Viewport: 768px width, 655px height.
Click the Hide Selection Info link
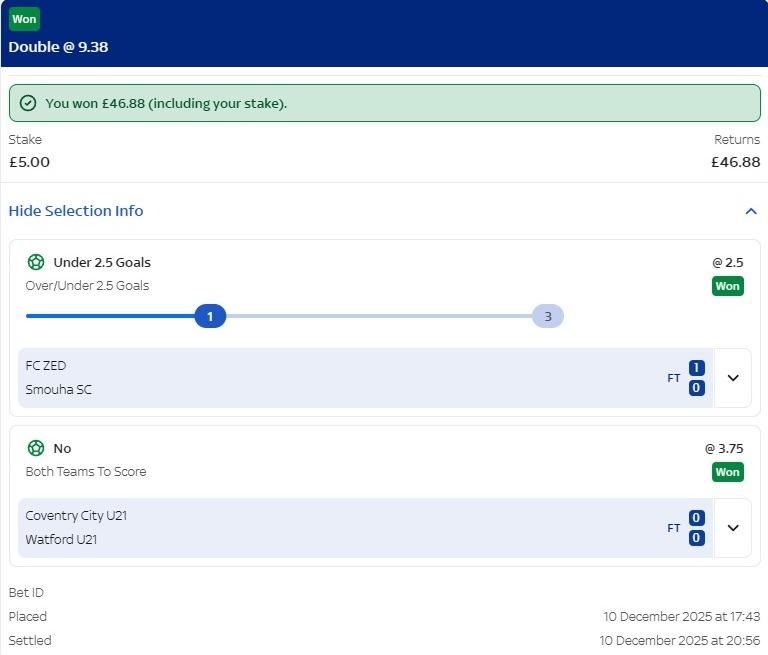click(76, 211)
